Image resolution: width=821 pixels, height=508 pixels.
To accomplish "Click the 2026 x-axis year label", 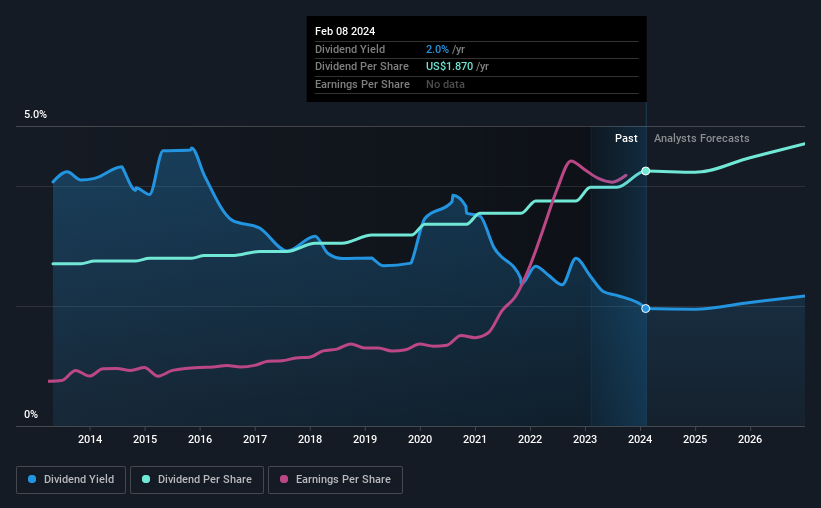I will pyautogui.click(x=750, y=439).
